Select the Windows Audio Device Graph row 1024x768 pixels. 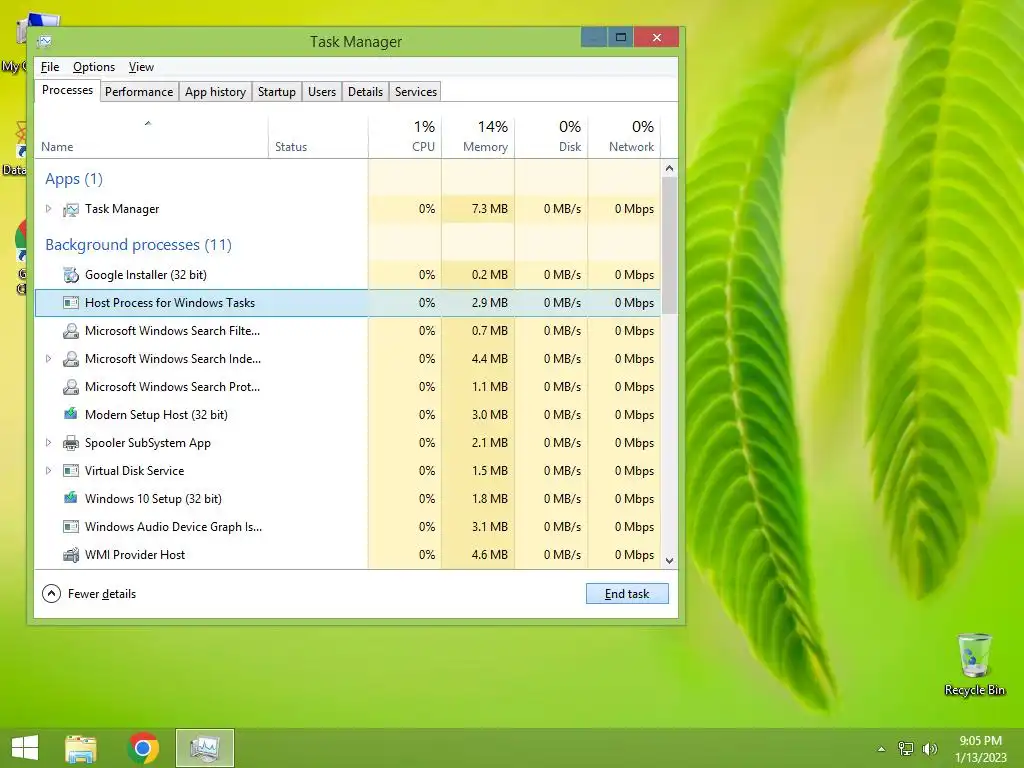coord(347,527)
